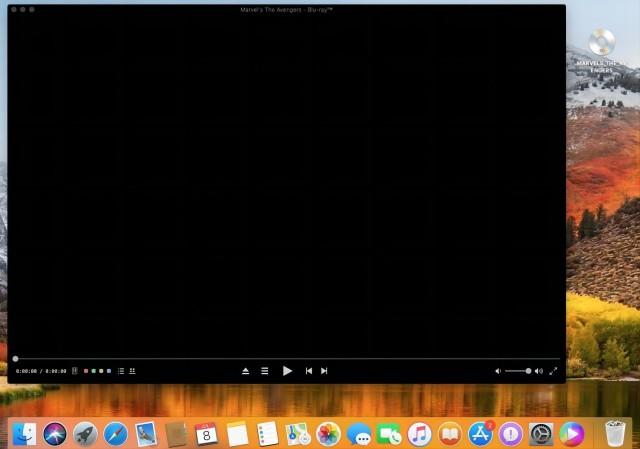Open the Blu-ray disc icon on the desktop
This screenshot has width=640, height=449.
point(602,42)
